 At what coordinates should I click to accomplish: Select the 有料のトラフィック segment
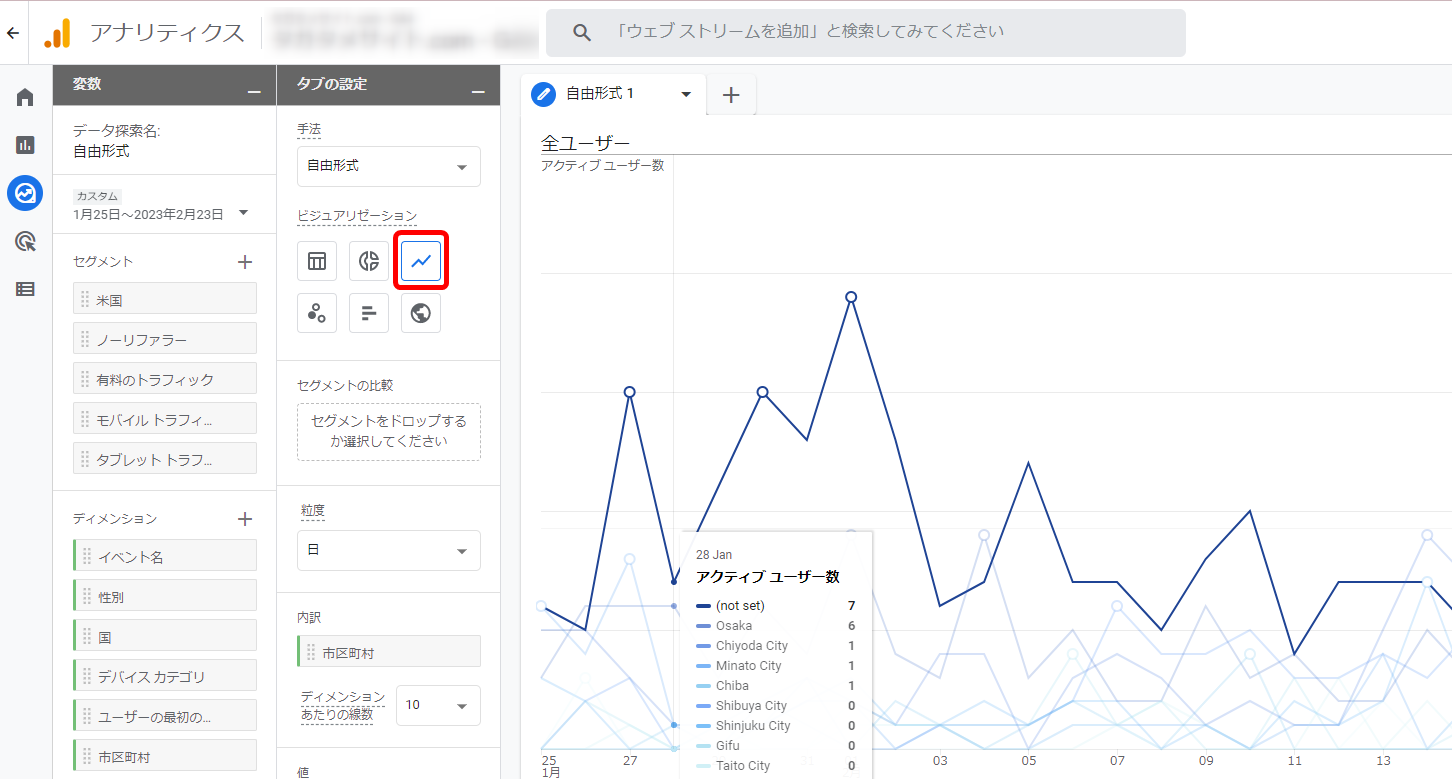(x=165, y=379)
